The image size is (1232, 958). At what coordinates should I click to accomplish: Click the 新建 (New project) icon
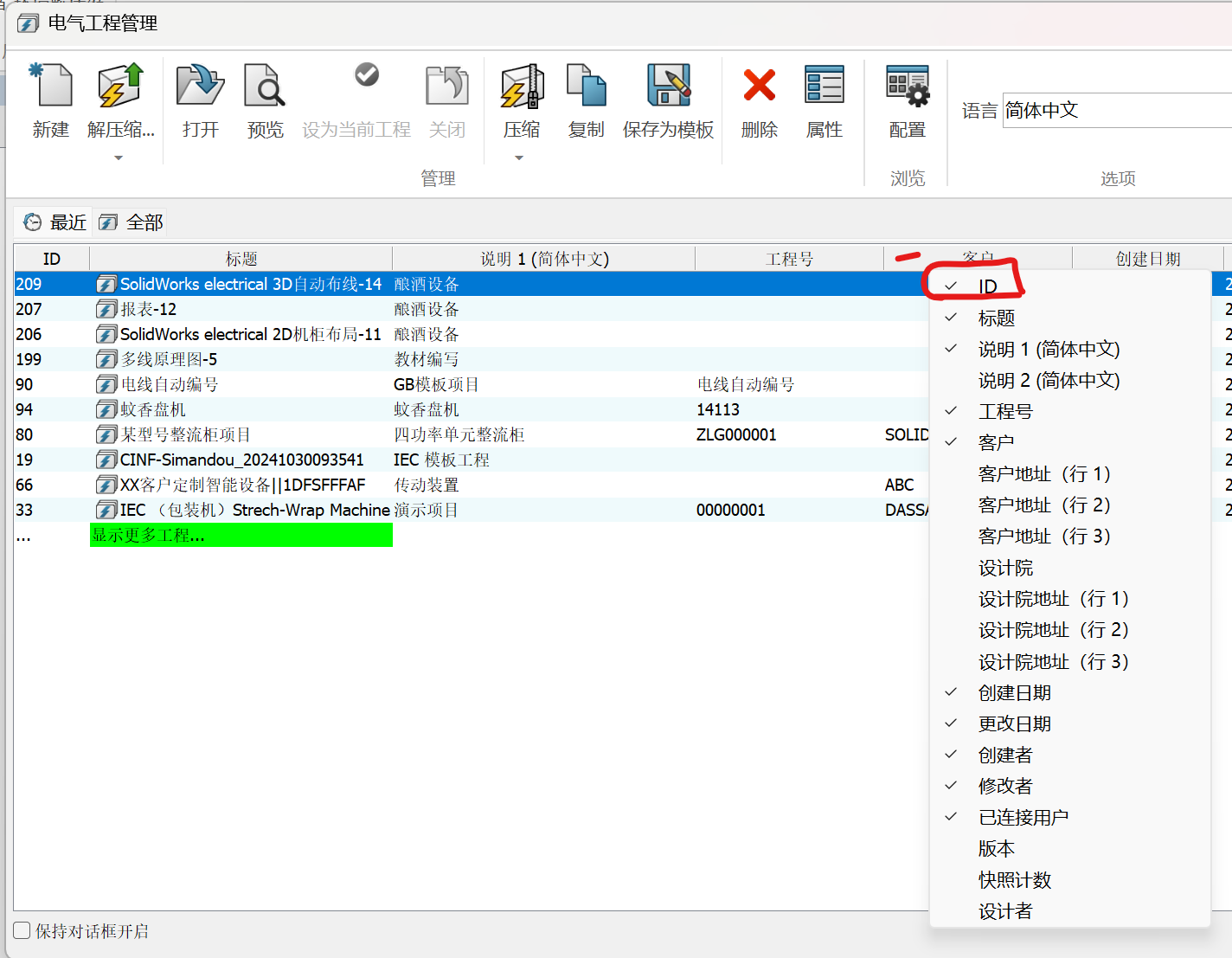[51, 87]
